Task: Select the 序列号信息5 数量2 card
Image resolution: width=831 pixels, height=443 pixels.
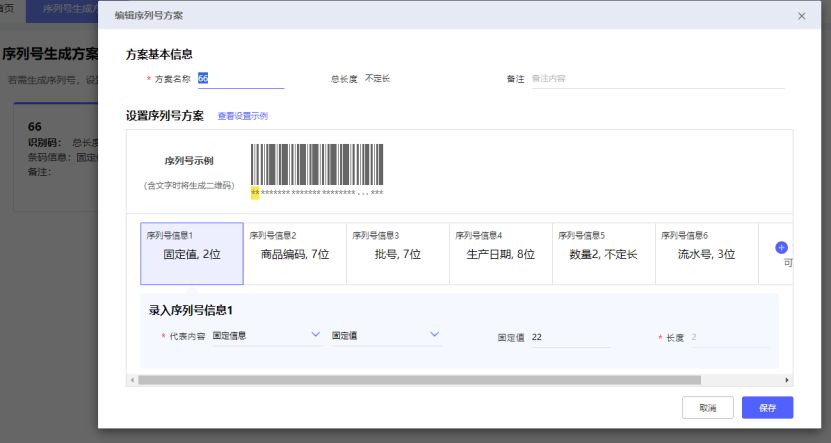Action: (603, 254)
